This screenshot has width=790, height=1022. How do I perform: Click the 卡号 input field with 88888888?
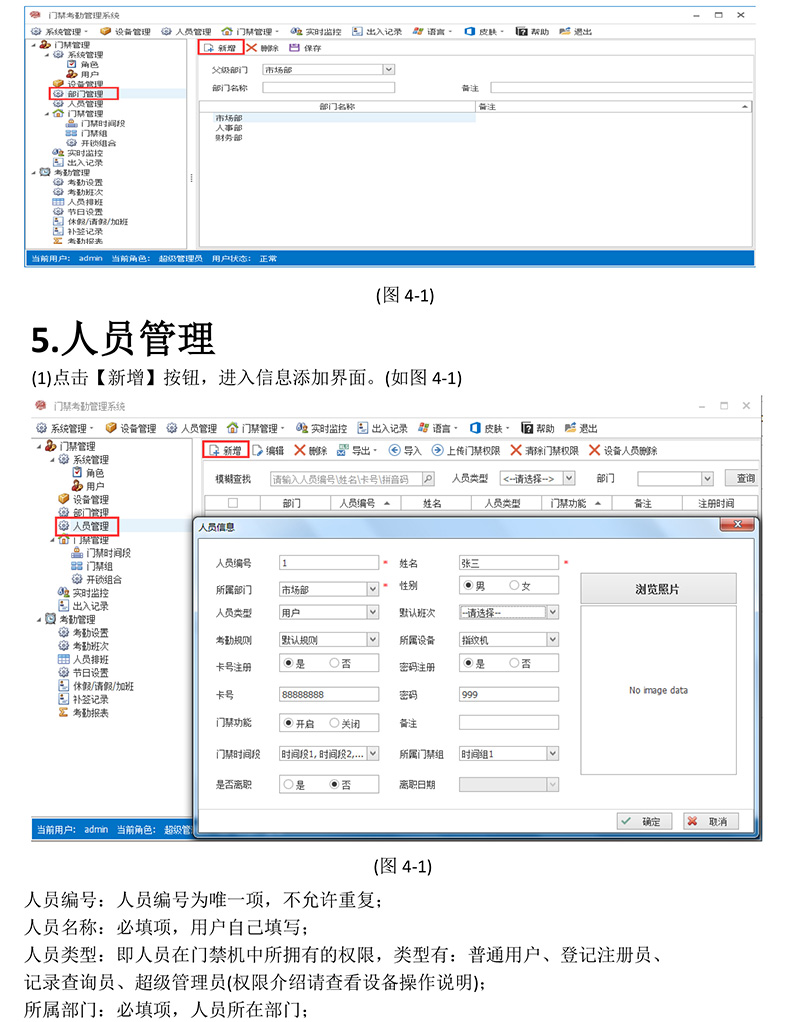329,694
